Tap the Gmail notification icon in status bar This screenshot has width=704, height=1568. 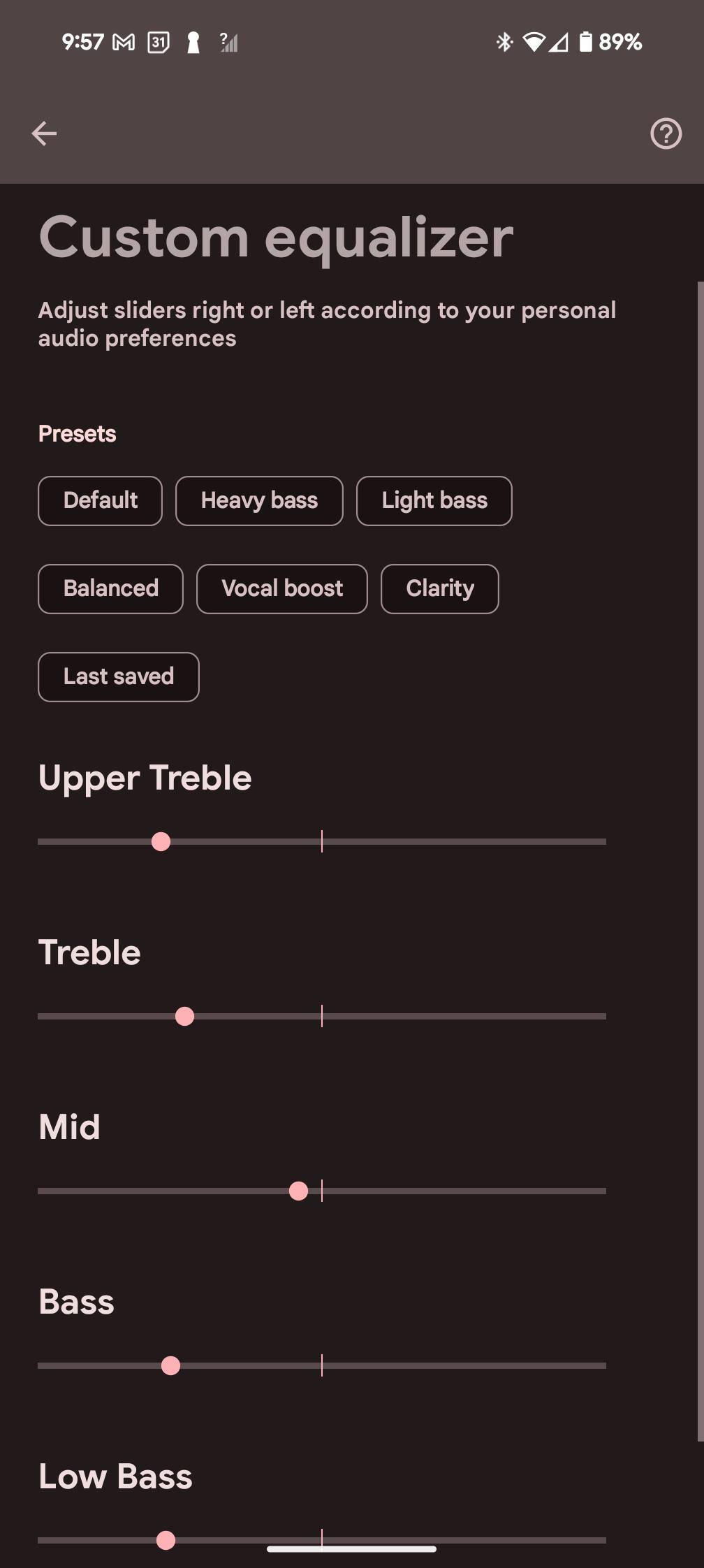tap(124, 43)
